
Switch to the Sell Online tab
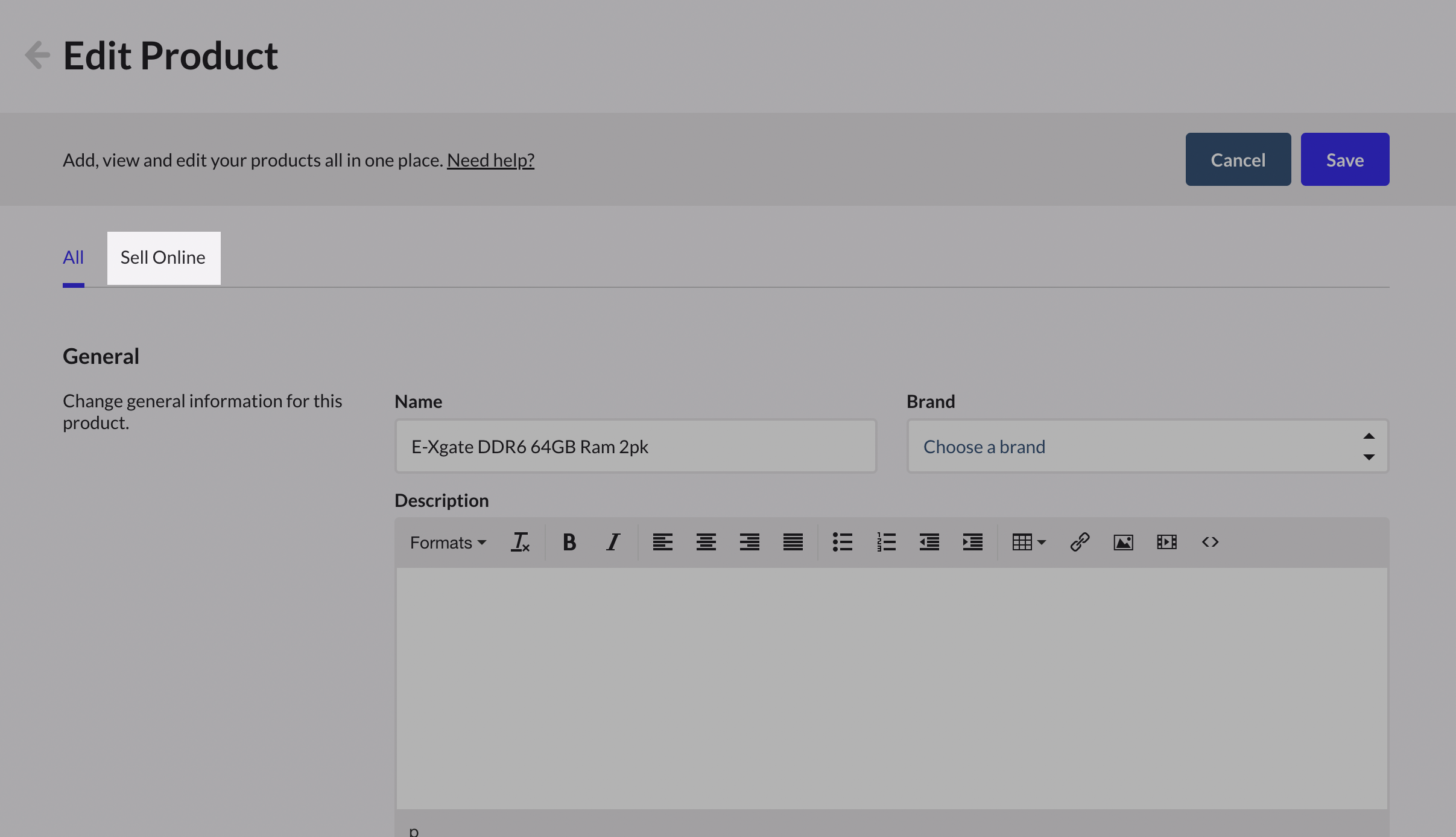(x=163, y=258)
